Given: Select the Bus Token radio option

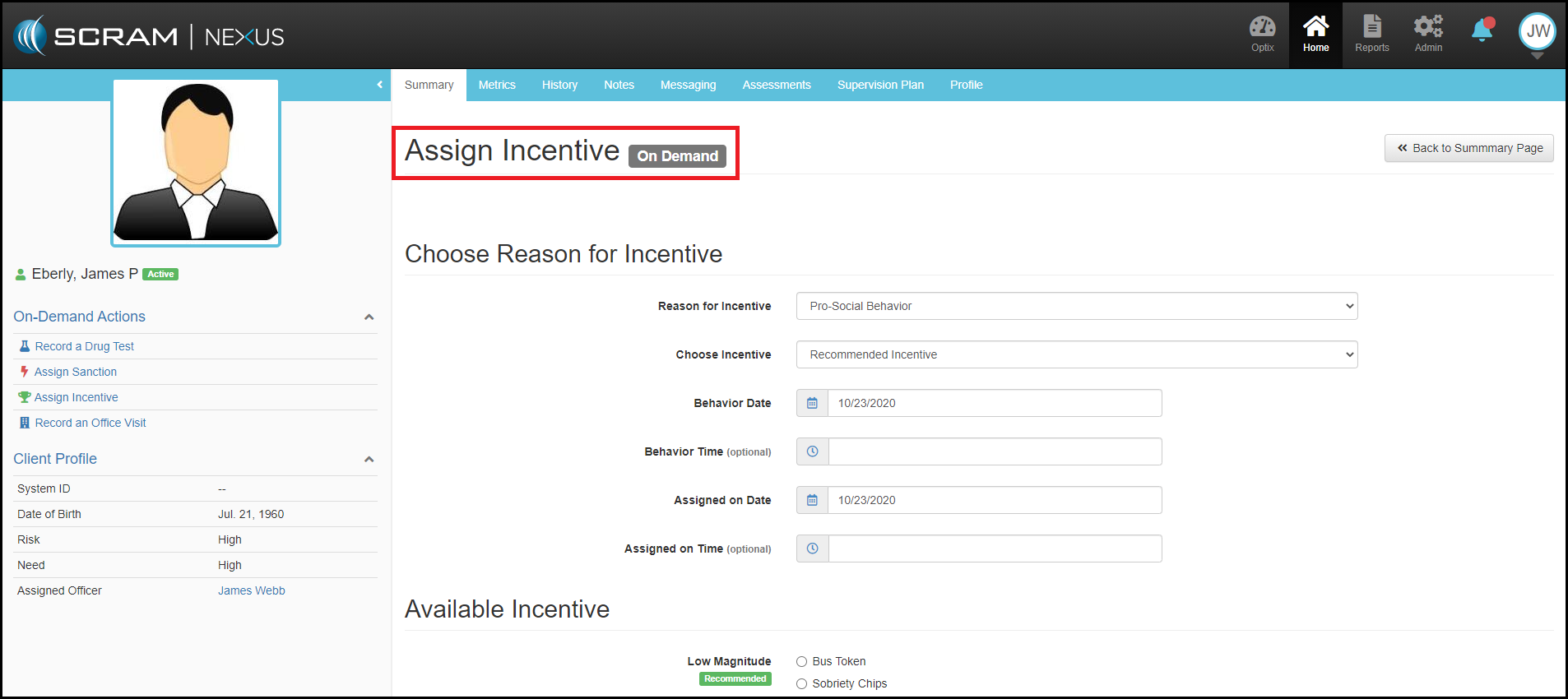Looking at the screenshot, I should (801, 661).
